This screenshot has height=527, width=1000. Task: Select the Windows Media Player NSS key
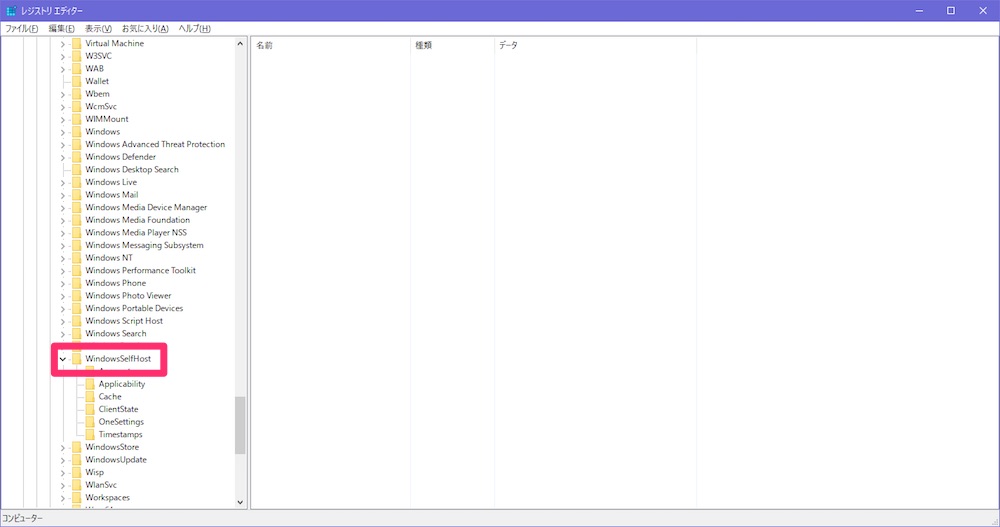(x=136, y=233)
